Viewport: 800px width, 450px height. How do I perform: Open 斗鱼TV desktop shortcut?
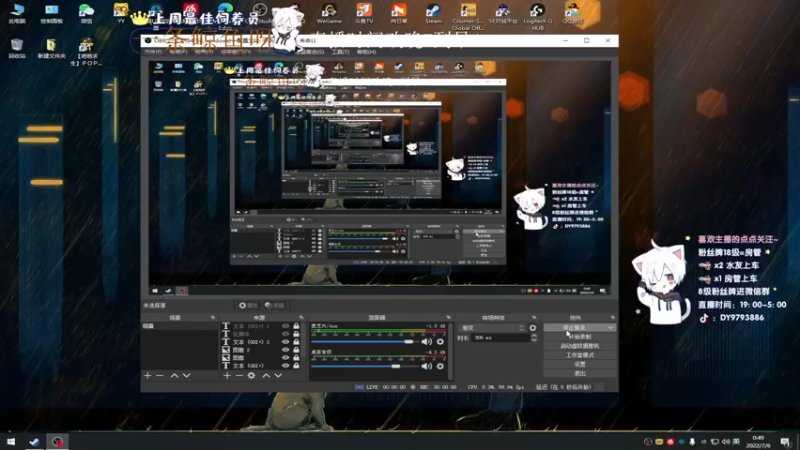(364, 14)
